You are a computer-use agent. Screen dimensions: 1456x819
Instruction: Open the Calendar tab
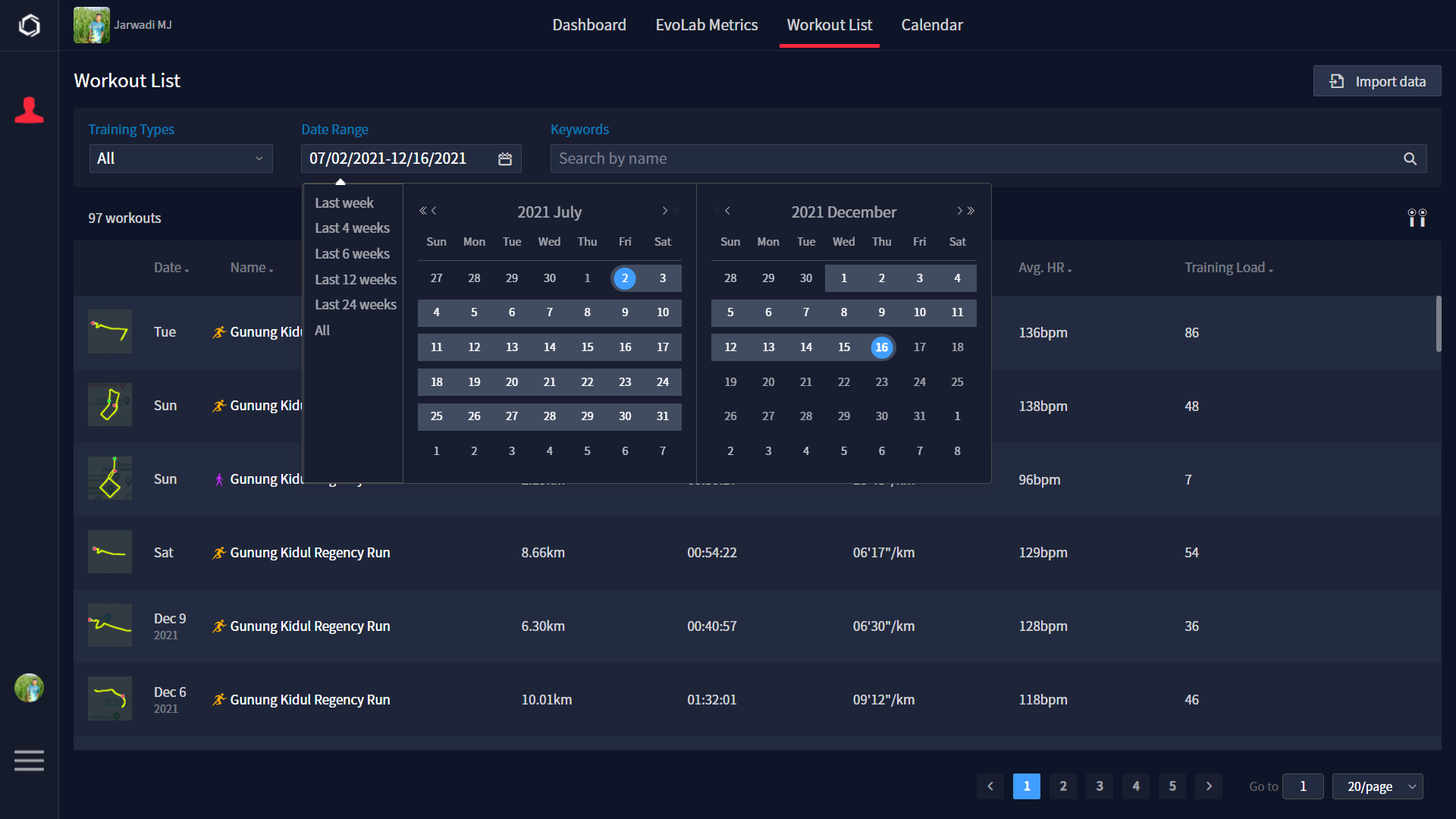931,25
